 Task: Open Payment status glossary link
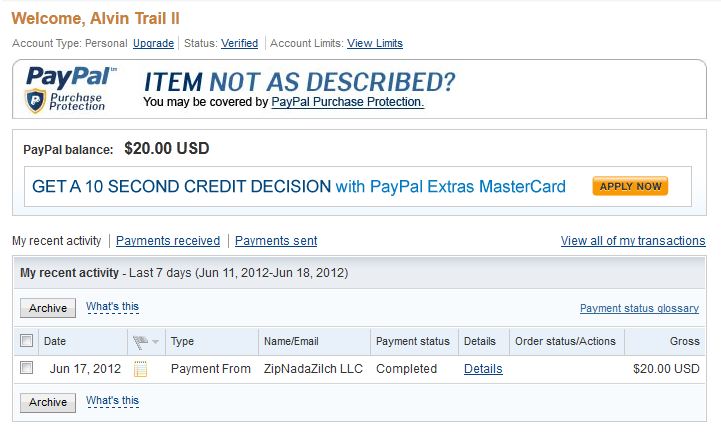click(x=639, y=308)
